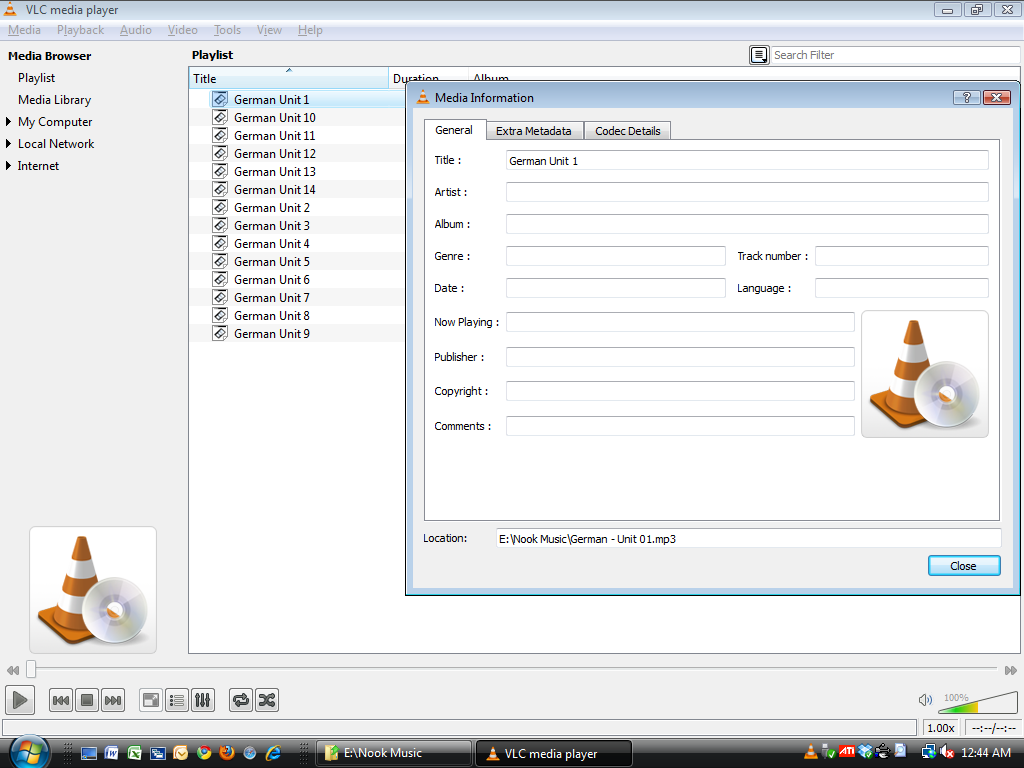1024x768 pixels.
Task: Toggle the show playlist button
Action: (x=177, y=700)
